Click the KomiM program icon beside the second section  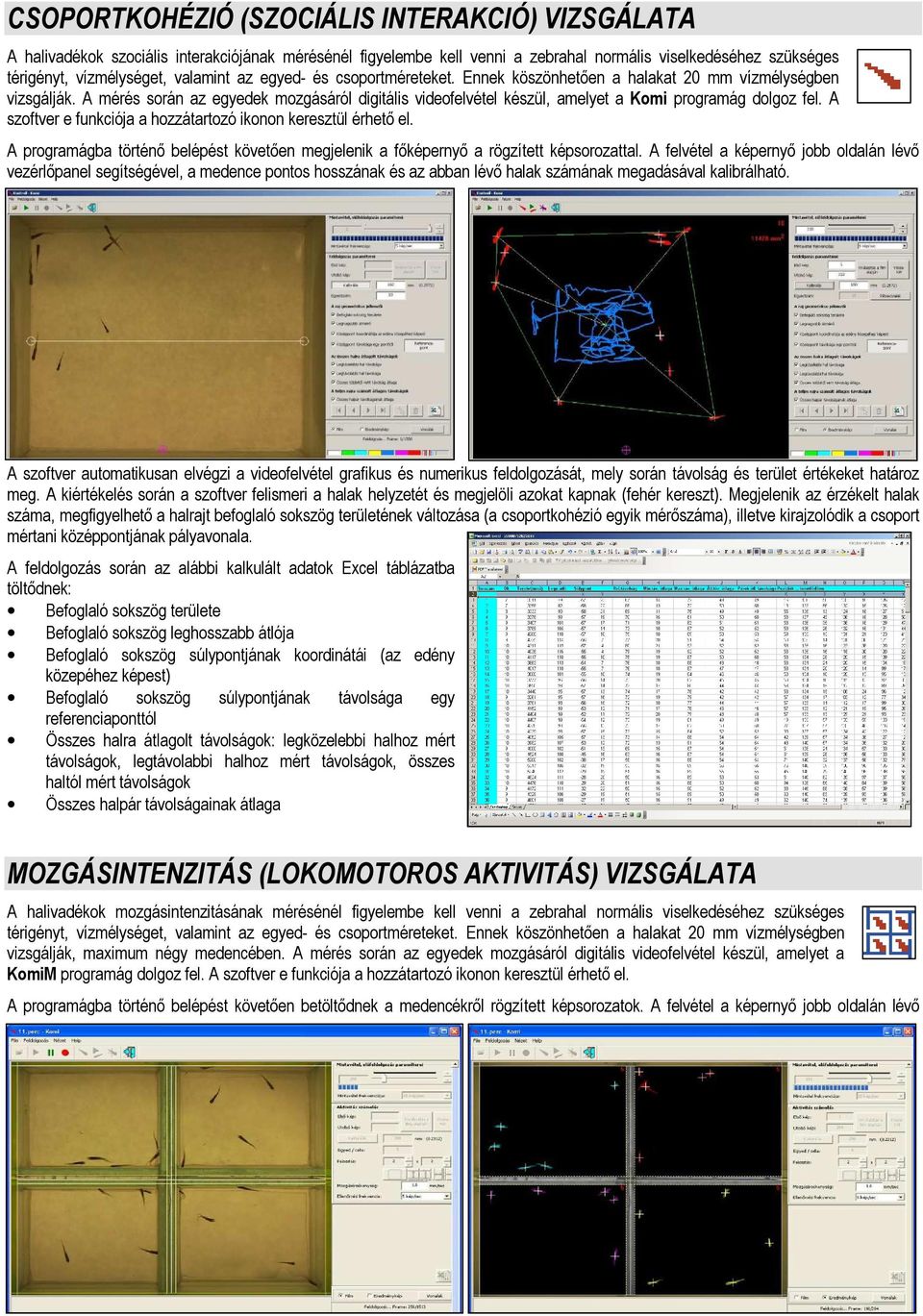pos(888,931)
